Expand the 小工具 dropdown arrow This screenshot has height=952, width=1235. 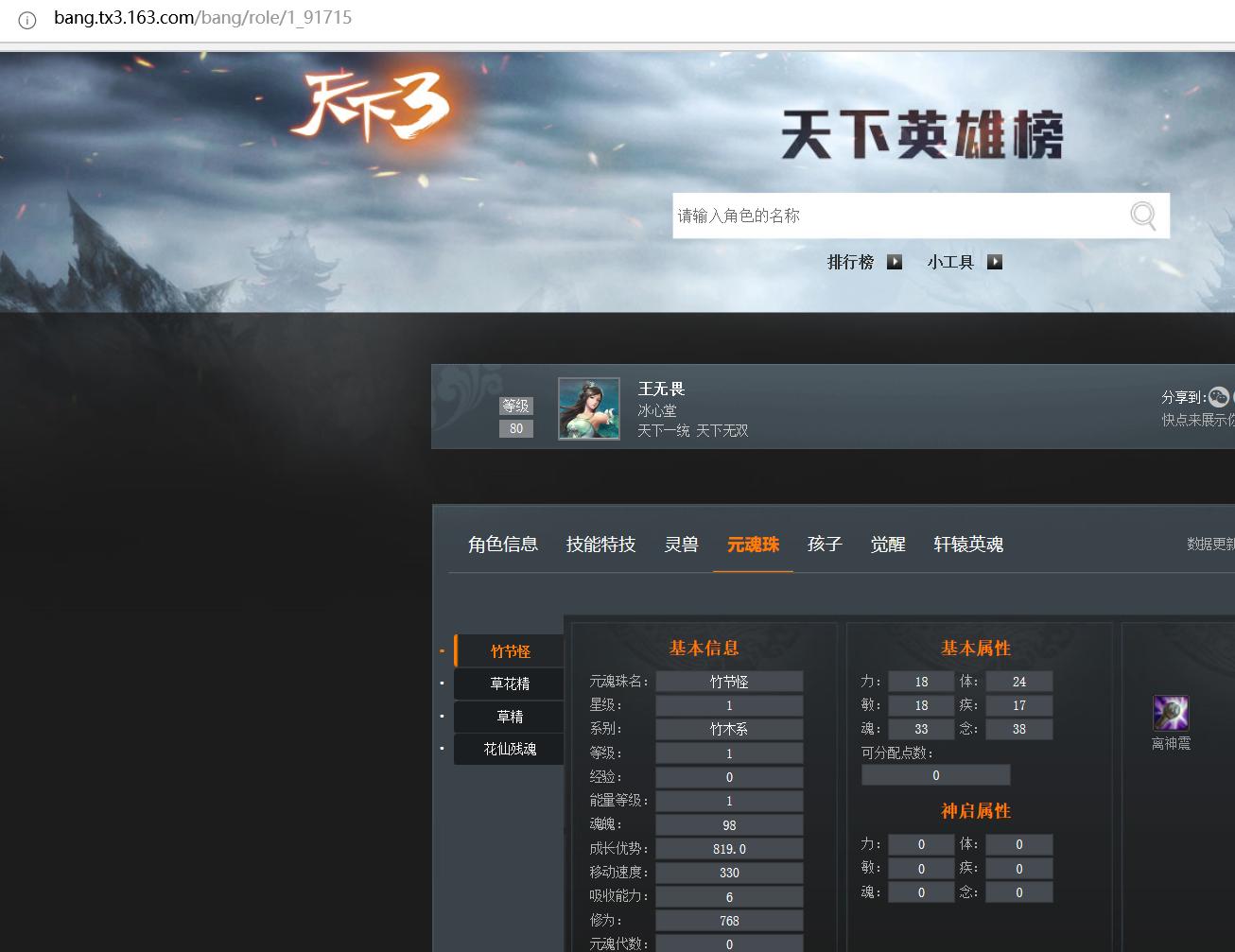[x=995, y=262]
